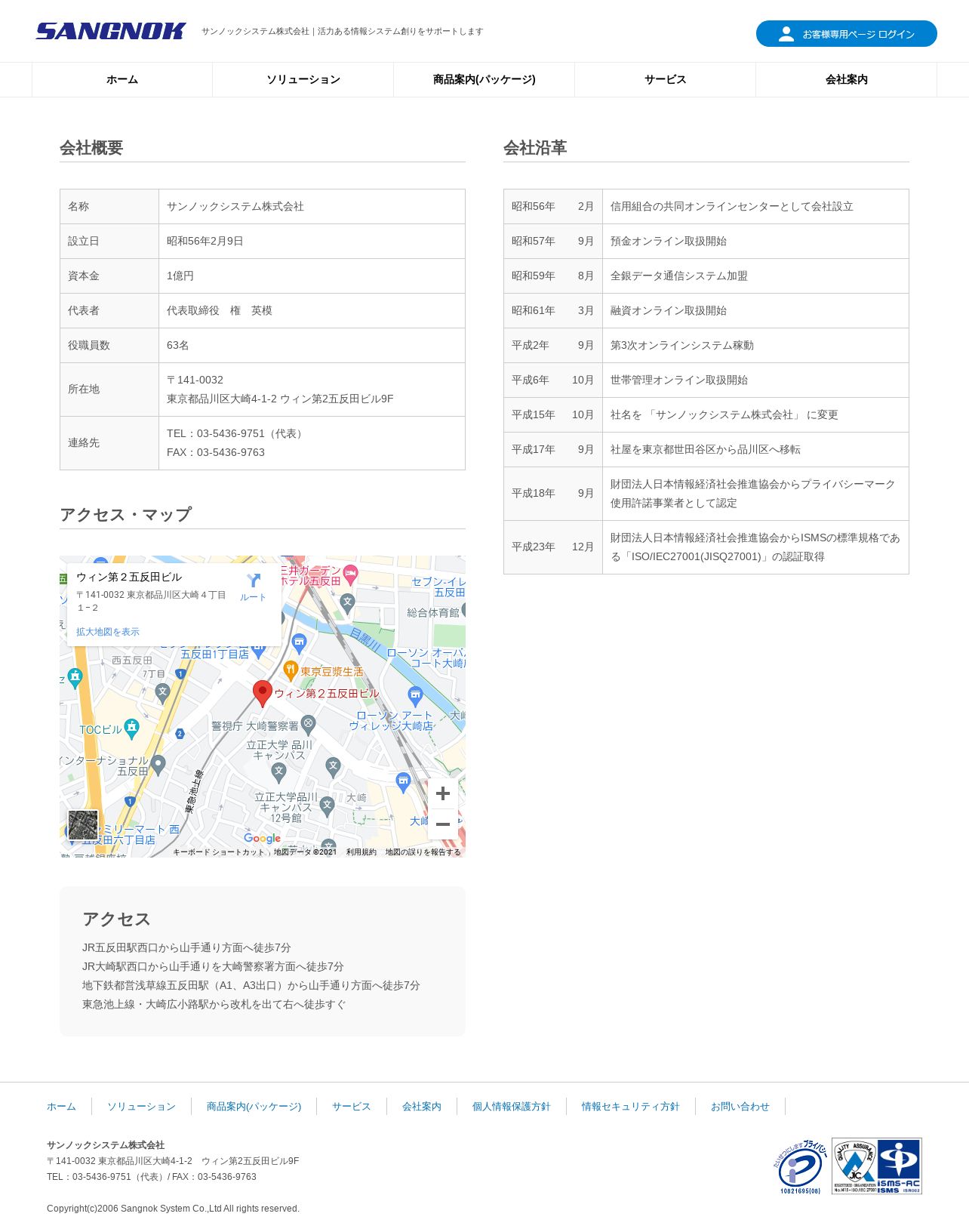This screenshot has height=1232, width=969.
Task: Select 信用組合の共同オンラインセンターとして会社設立 history entry
Action: coord(732,207)
